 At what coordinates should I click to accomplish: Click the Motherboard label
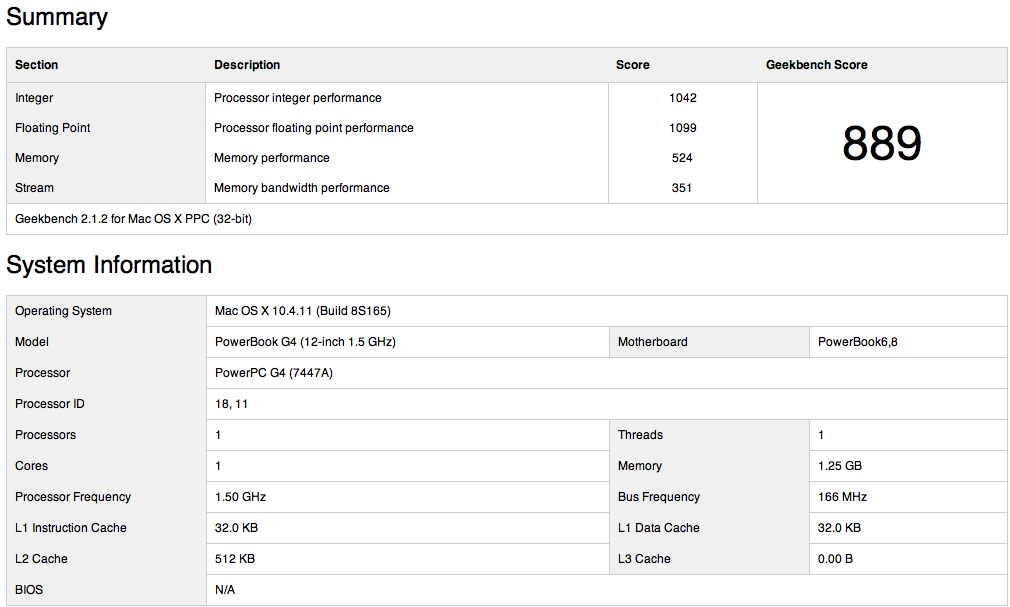tap(653, 342)
